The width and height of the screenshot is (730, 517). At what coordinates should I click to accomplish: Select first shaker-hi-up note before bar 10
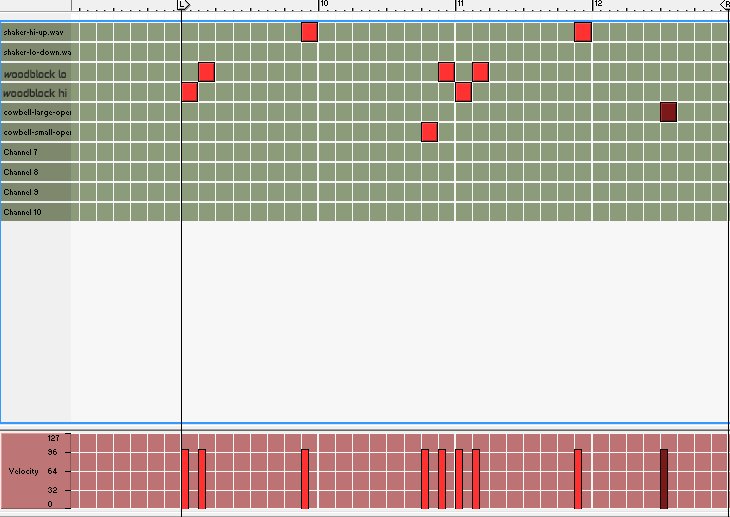309,32
